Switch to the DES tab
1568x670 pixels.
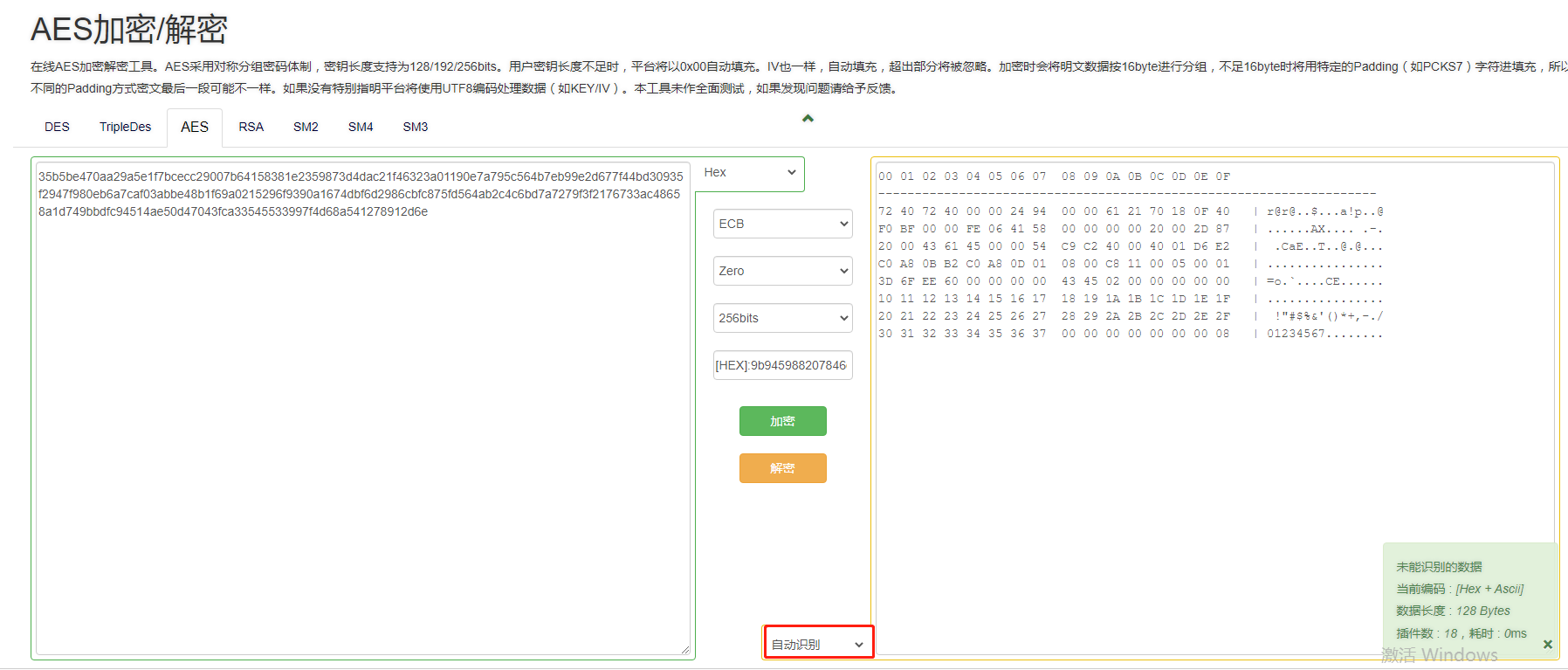[x=57, y=128]
